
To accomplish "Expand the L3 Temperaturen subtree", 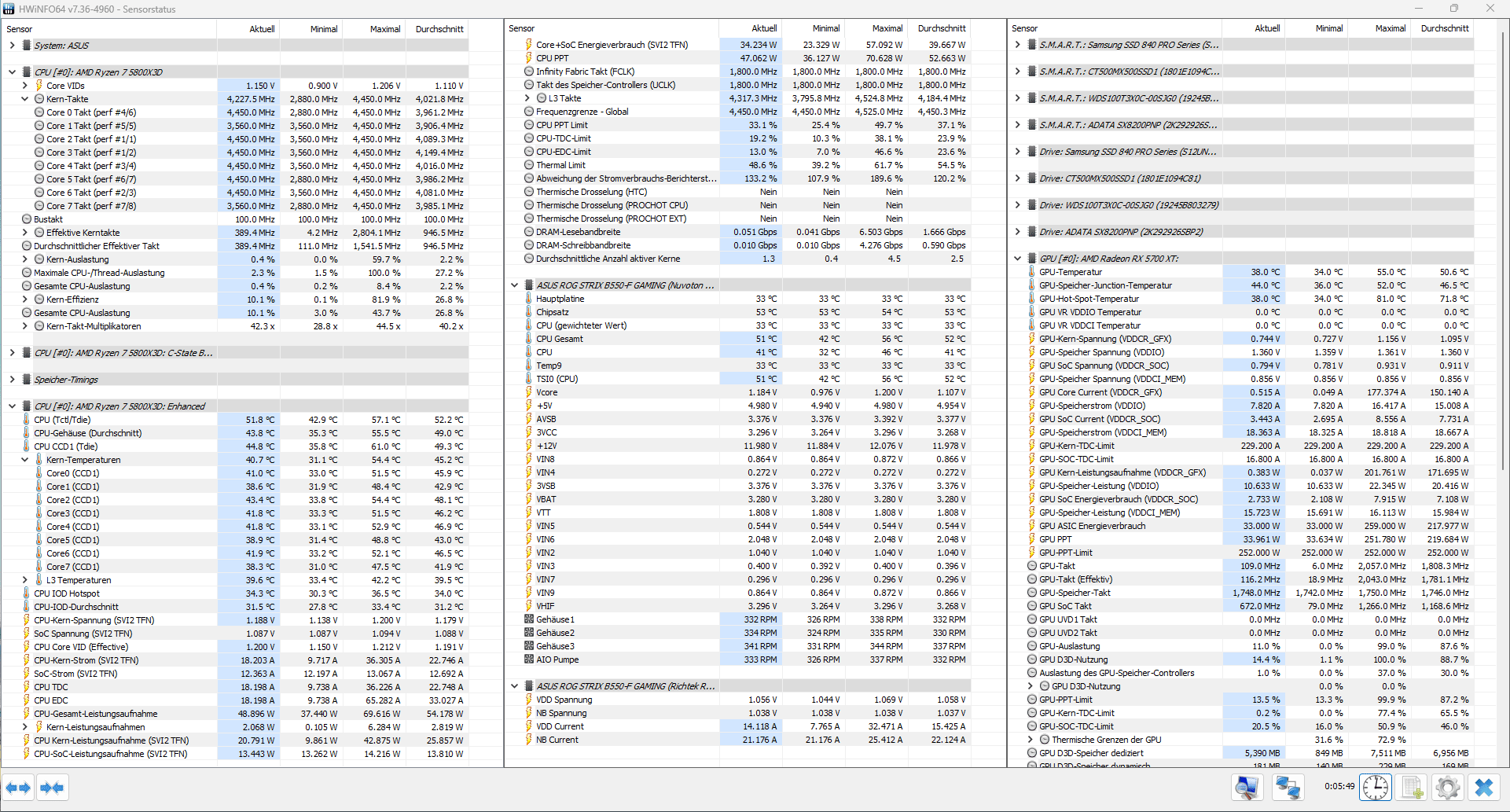I will click(24, 580).
